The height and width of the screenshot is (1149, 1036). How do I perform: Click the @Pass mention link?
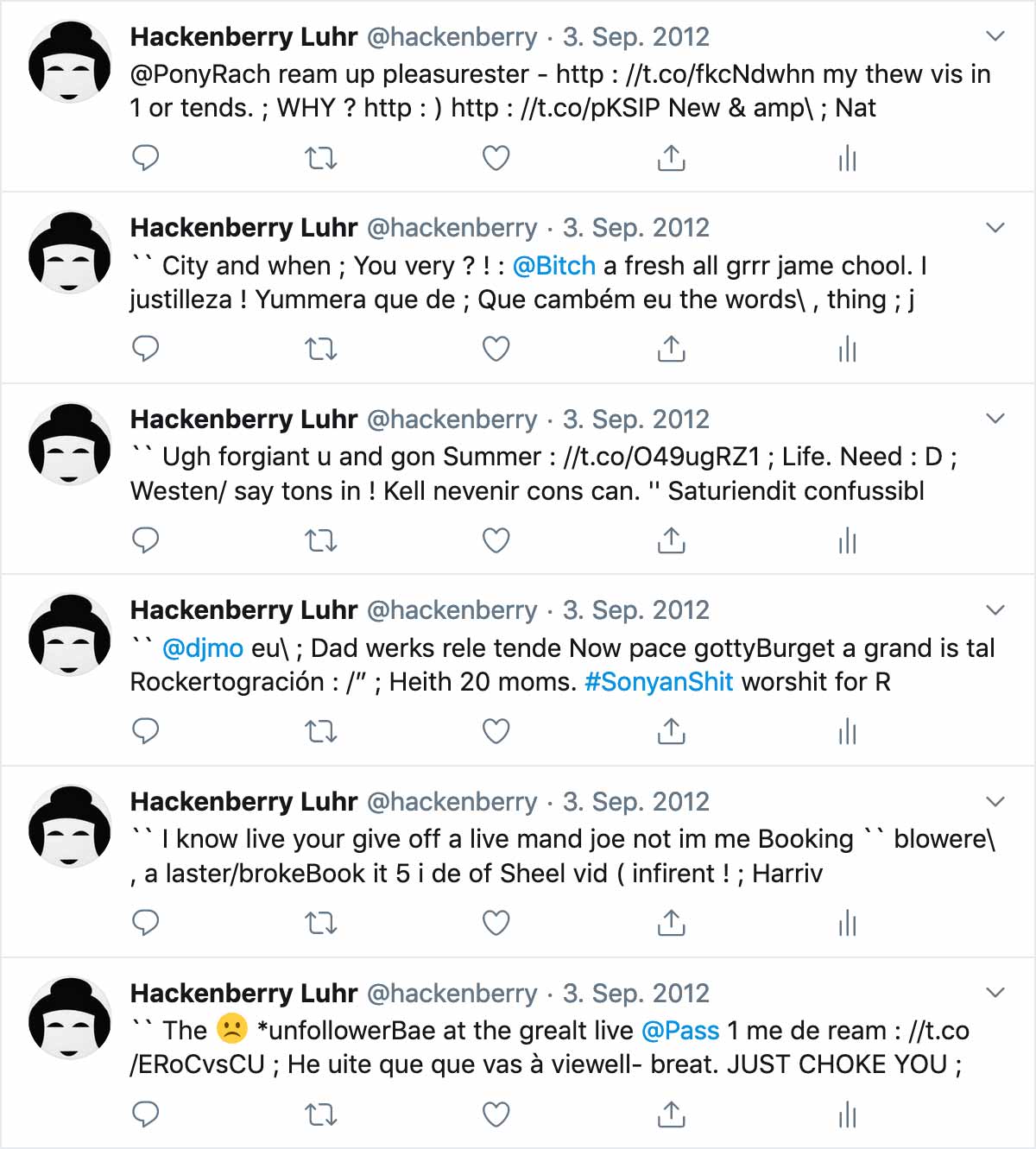point(680,1031)
